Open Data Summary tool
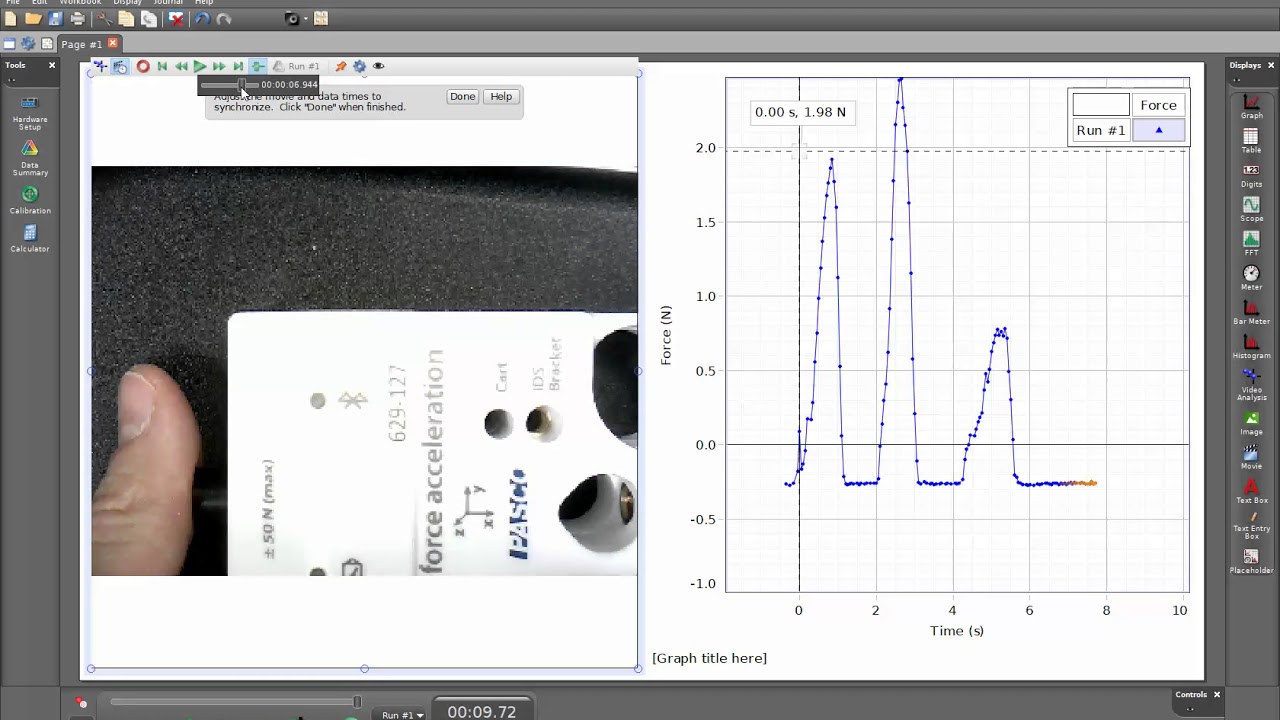The image size is (1280, 720). tap(30, 158)
